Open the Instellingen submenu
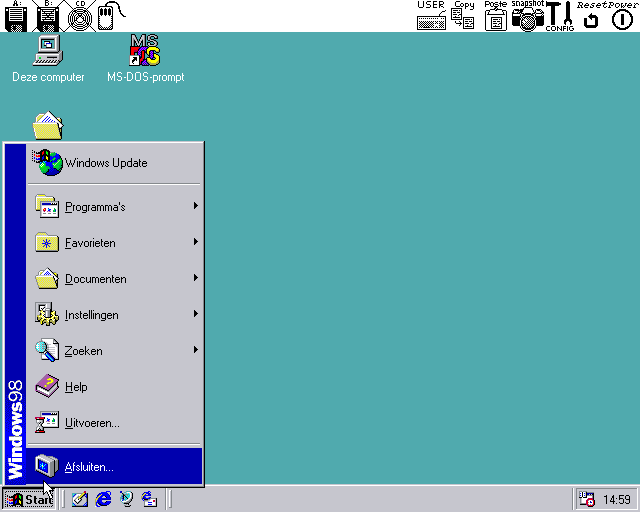Viewport: 640px width, 512px height. click(x=114, y=315)
